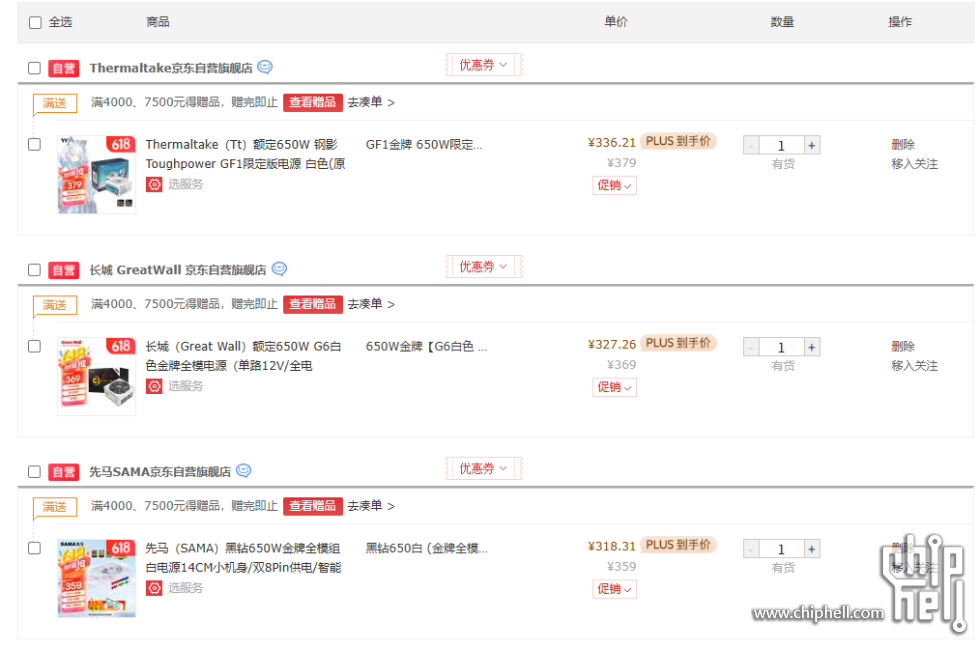The height and width of the screenshot is (648, 980).
Task: Open Thermaltake power supply thumbnail
Action: [x=96, y=175]
